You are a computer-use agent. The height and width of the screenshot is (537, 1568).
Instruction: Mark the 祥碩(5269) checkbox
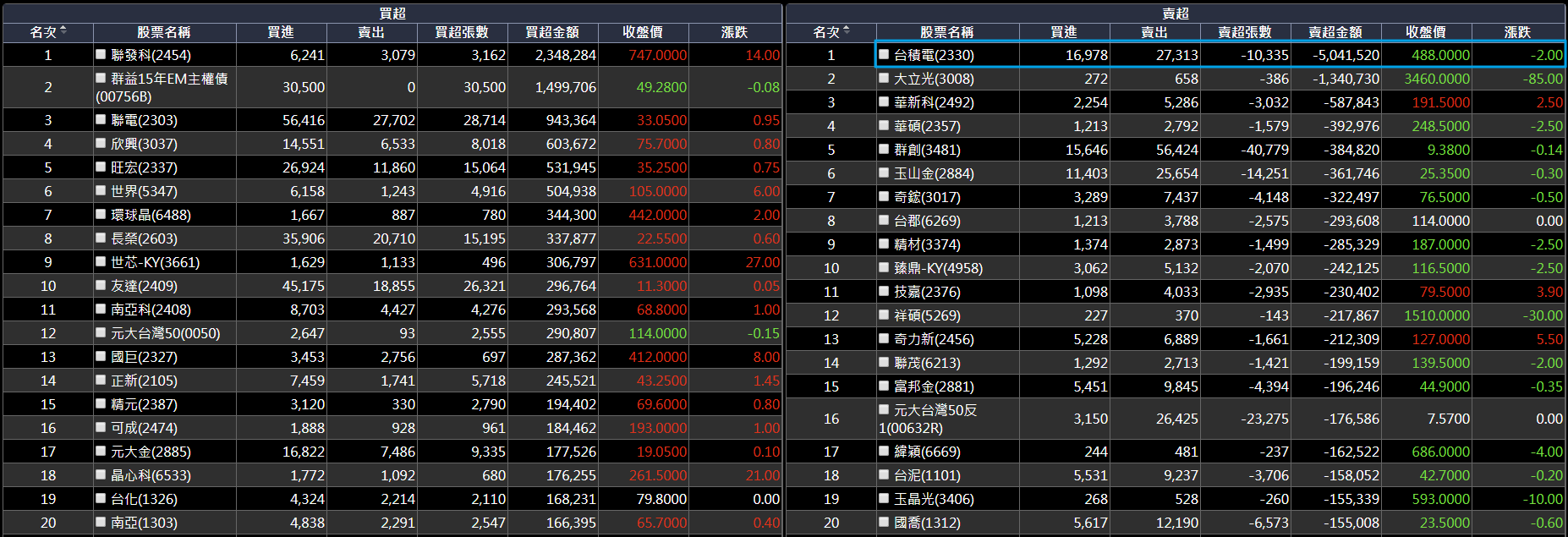(884, 315)
